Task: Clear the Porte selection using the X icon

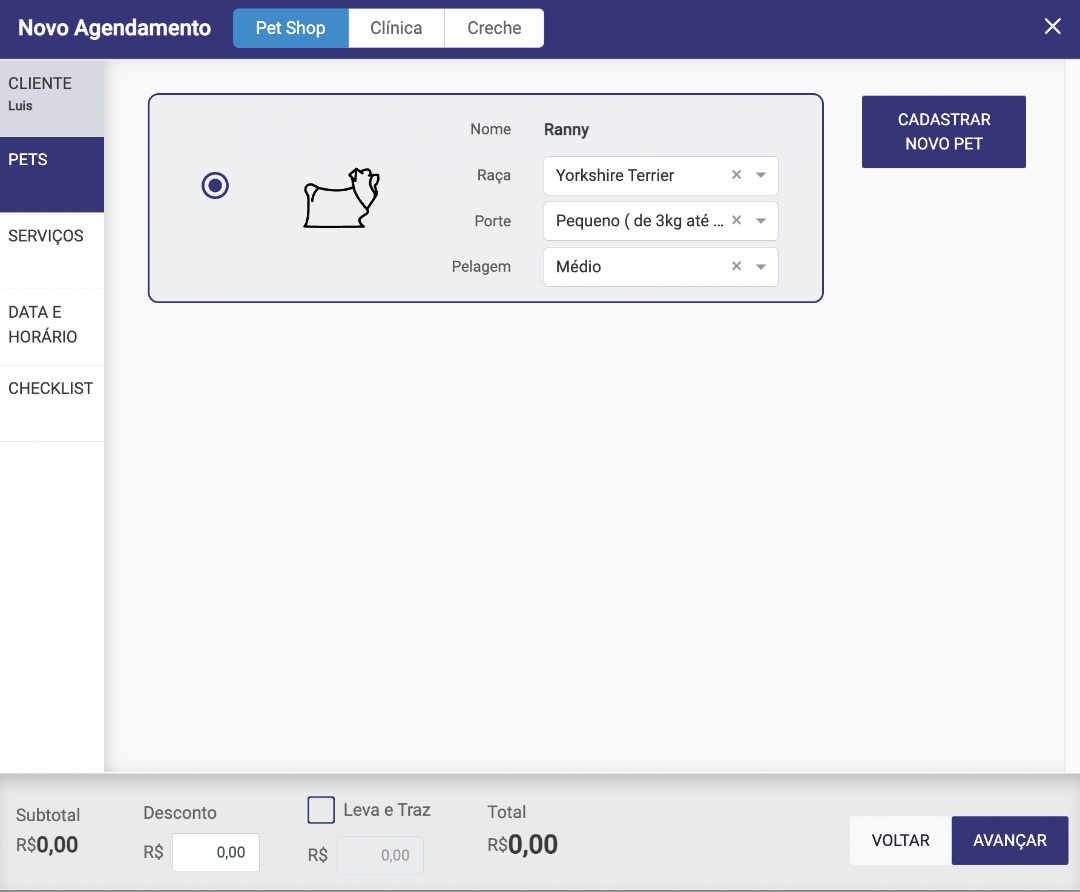Action: point(736,221)
